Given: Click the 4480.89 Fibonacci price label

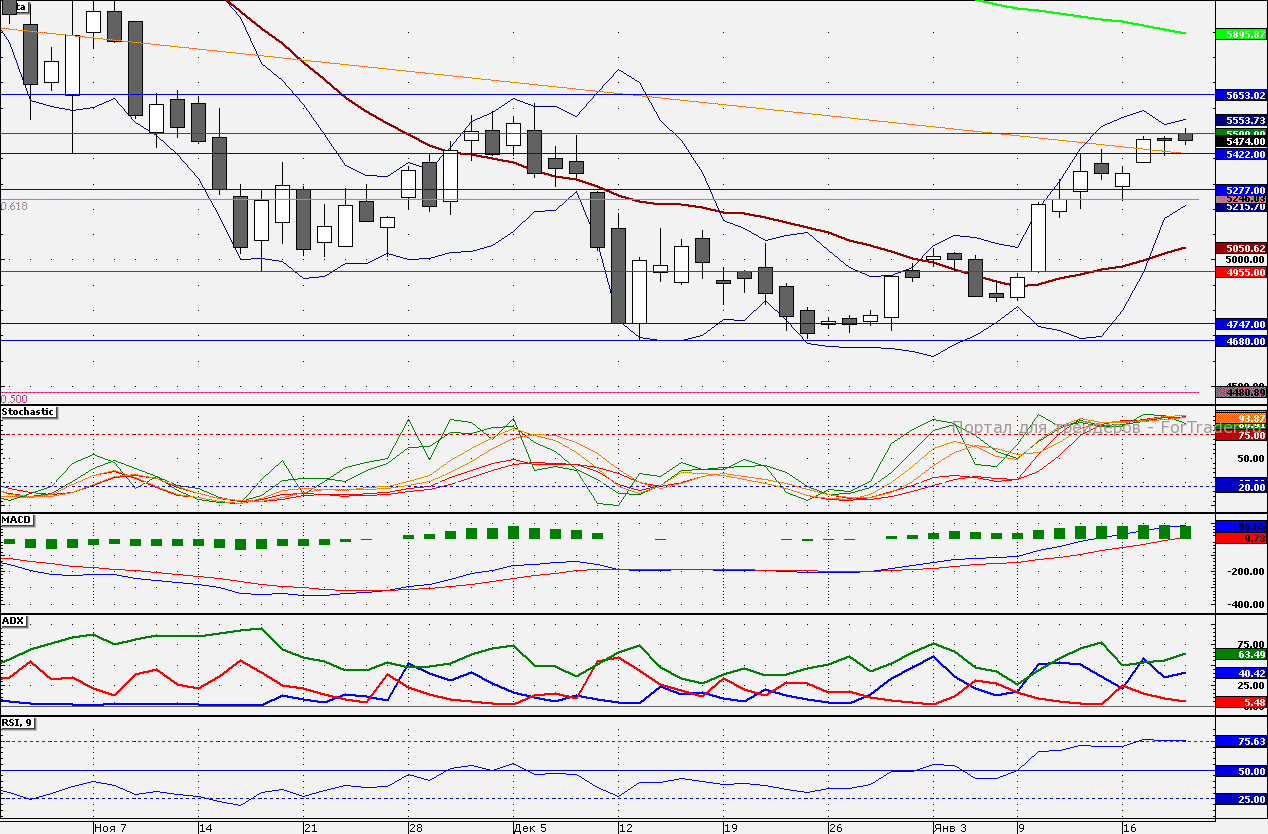Looking at the screenshot, I should pyautogui.click(x=1240, y=393).
